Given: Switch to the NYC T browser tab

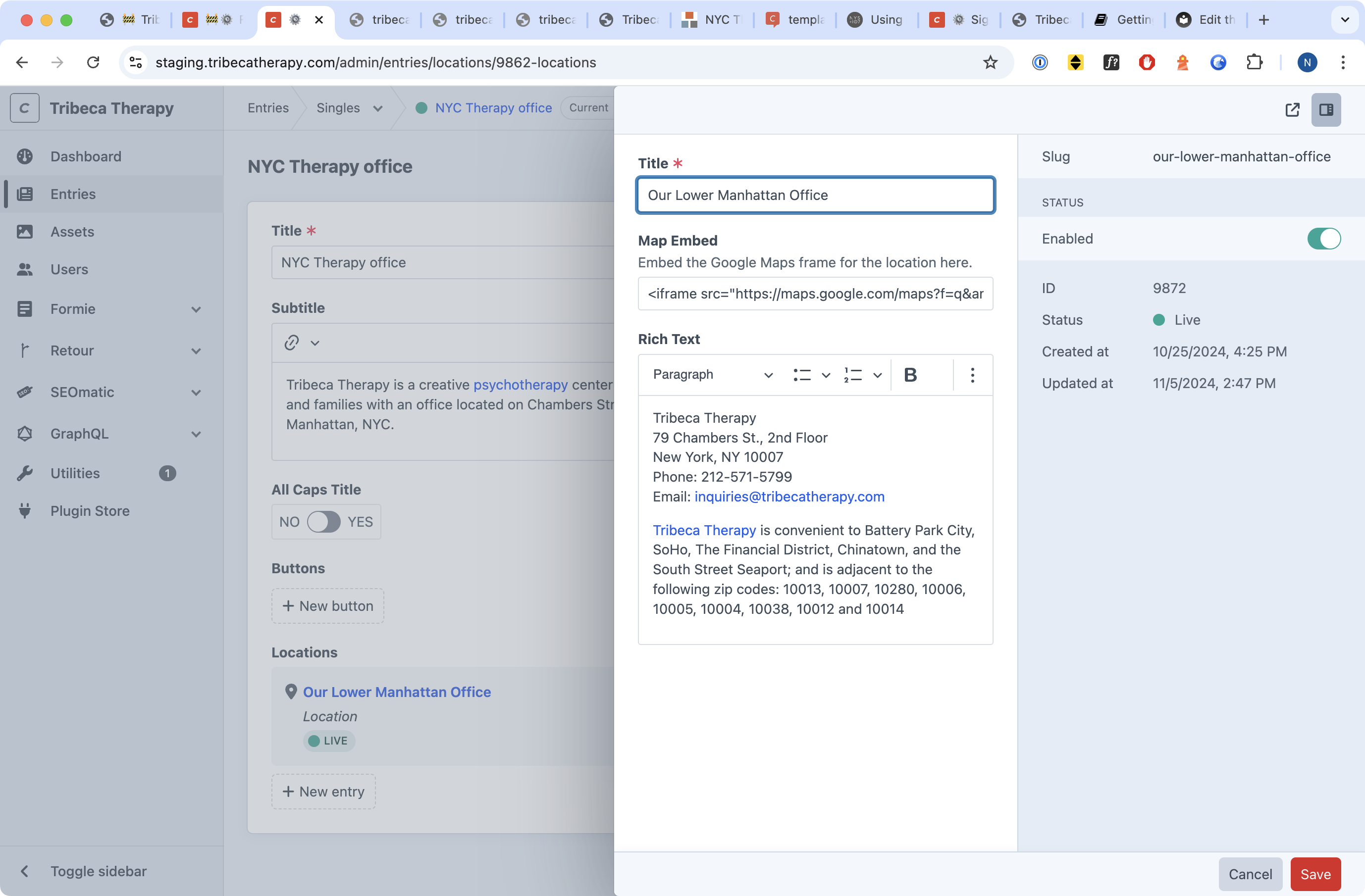Looking at the screenshot, I should click(x=713, y=20).
